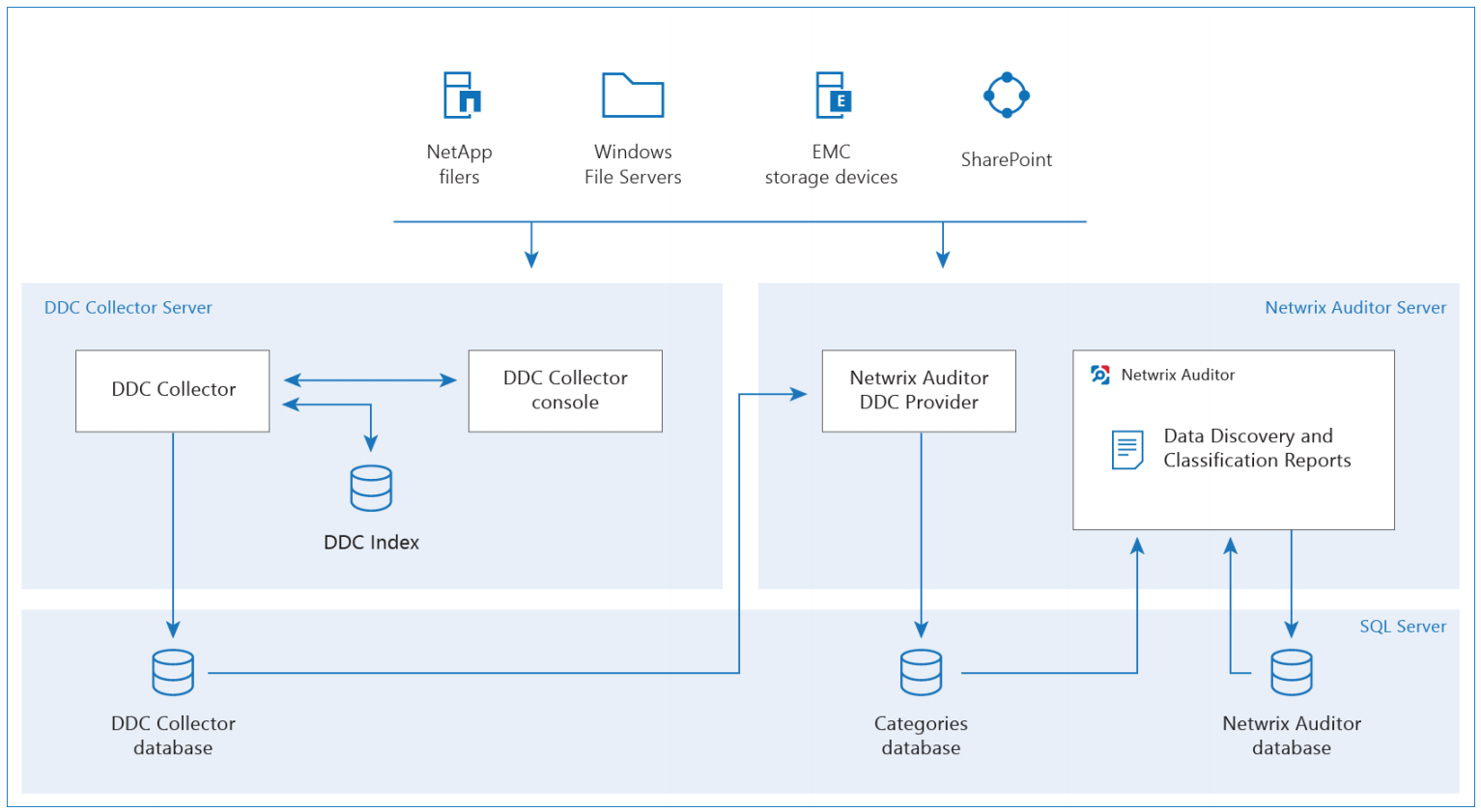The height and width of the screenshot is (812, 1481).
Task: Select the 'SQL Server' label
Action: coord(1403,626)
